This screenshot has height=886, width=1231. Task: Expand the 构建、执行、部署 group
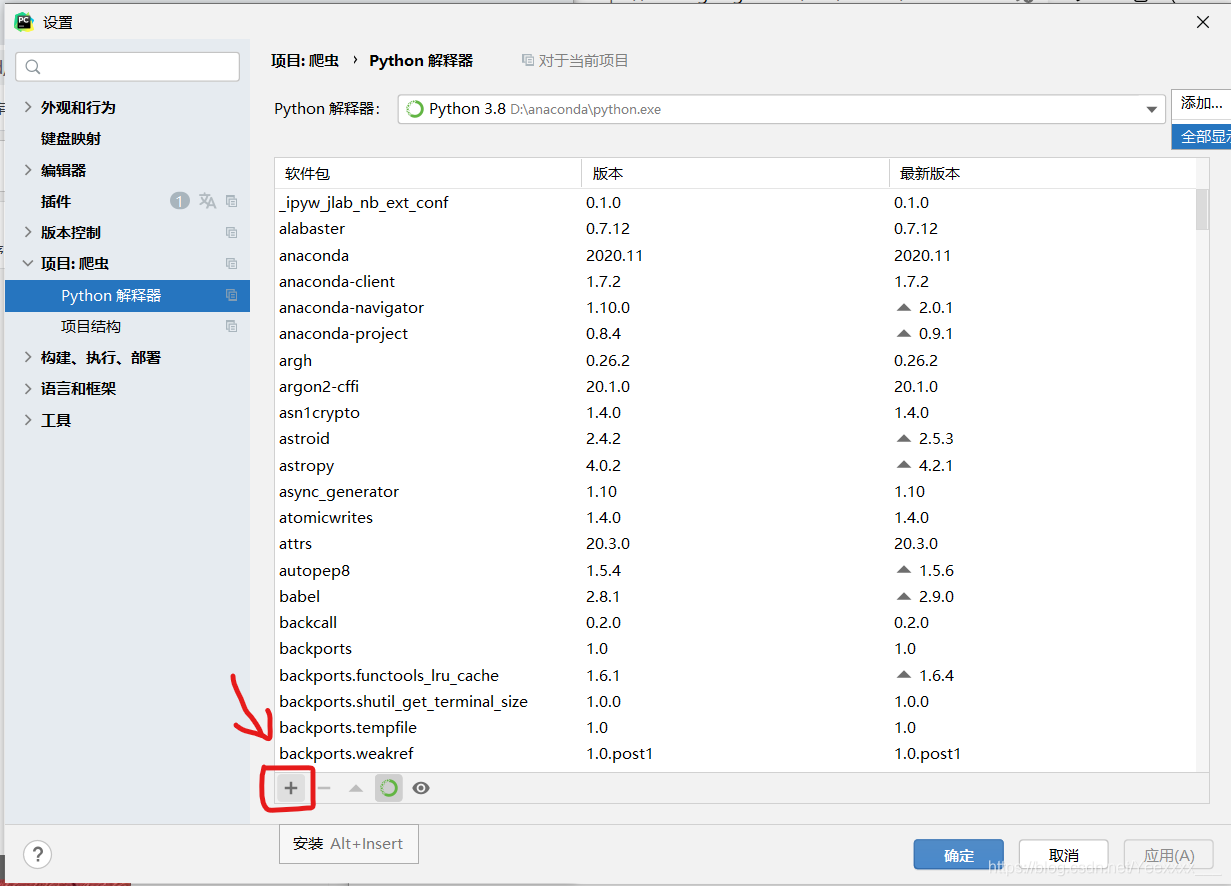point(28,357)
